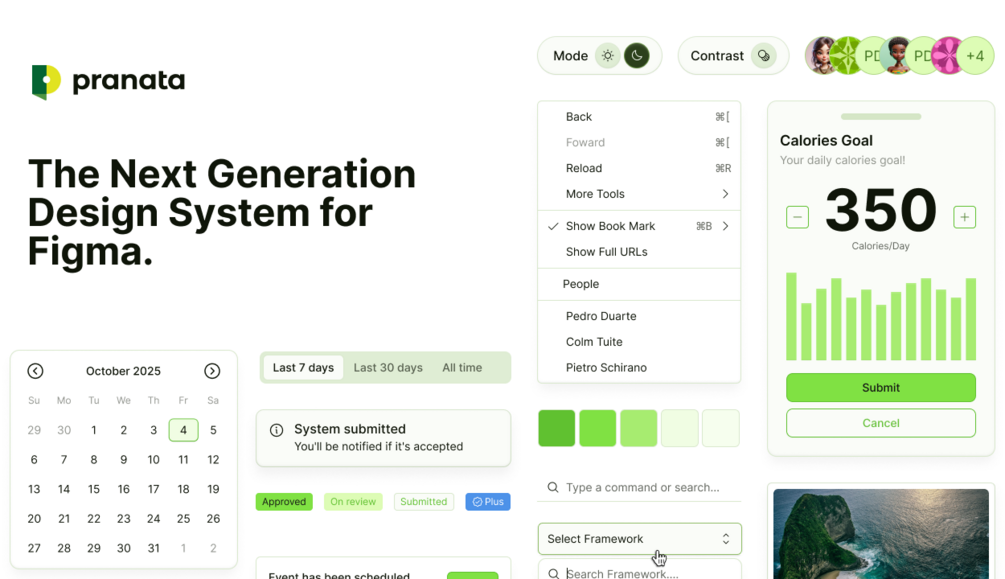
Task: Click the On review badge
Action: pos(353,501)
